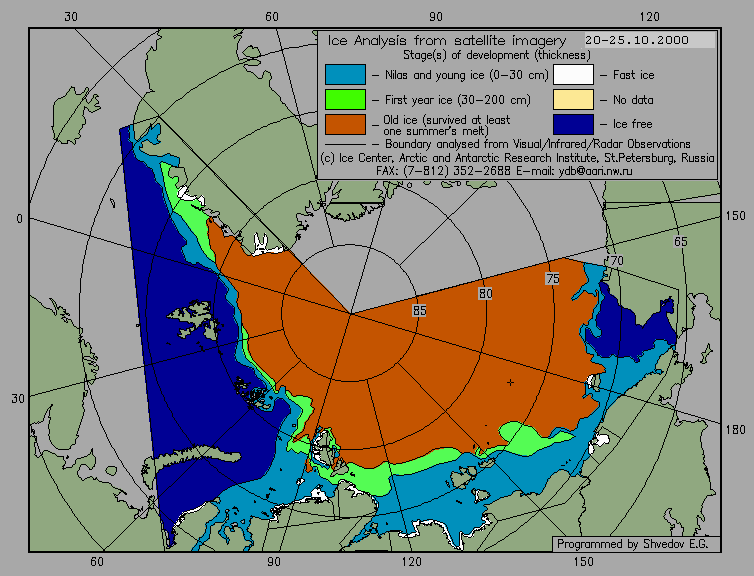Click the 85 latitude label
This screenshot has width=754, height=576.
point(419,311)
